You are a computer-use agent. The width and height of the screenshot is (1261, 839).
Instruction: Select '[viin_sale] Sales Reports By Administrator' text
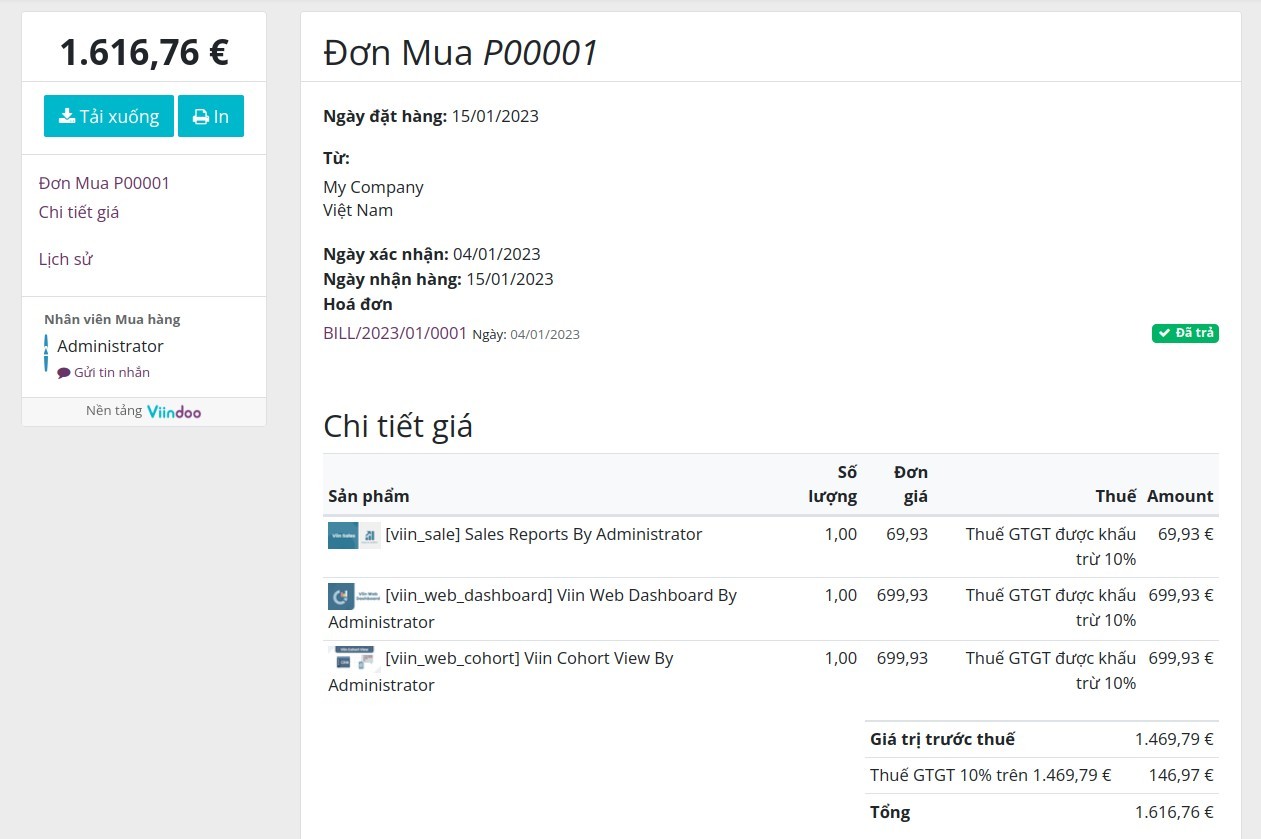544,534
